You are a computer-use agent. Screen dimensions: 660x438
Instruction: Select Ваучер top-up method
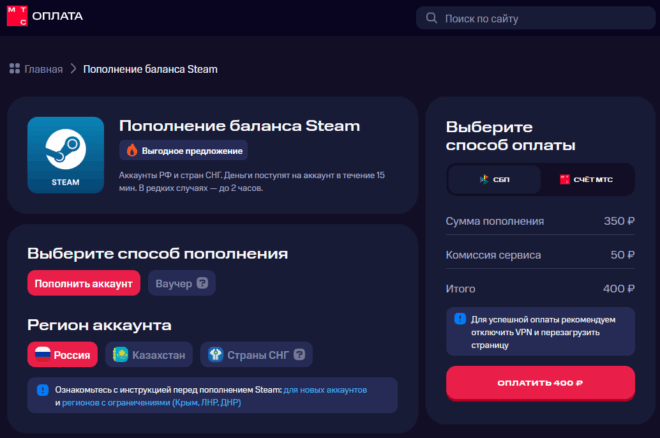(x=182, y=283)
